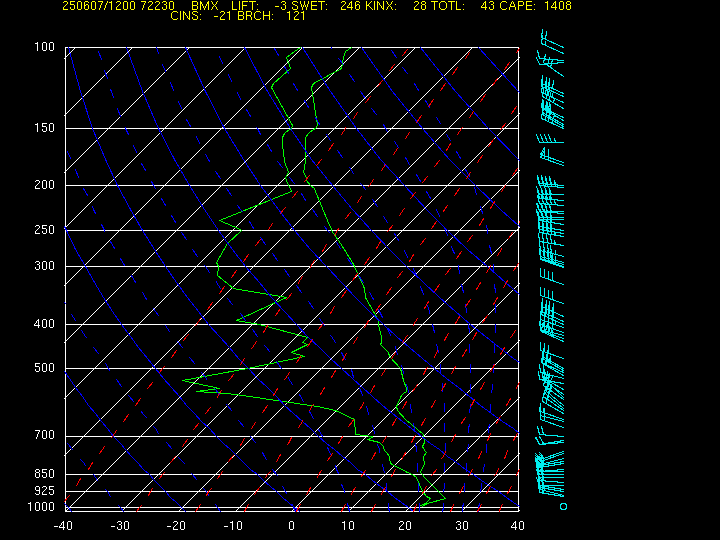
Task: Click the KINX: 28 index value
Action: point(395,6)
